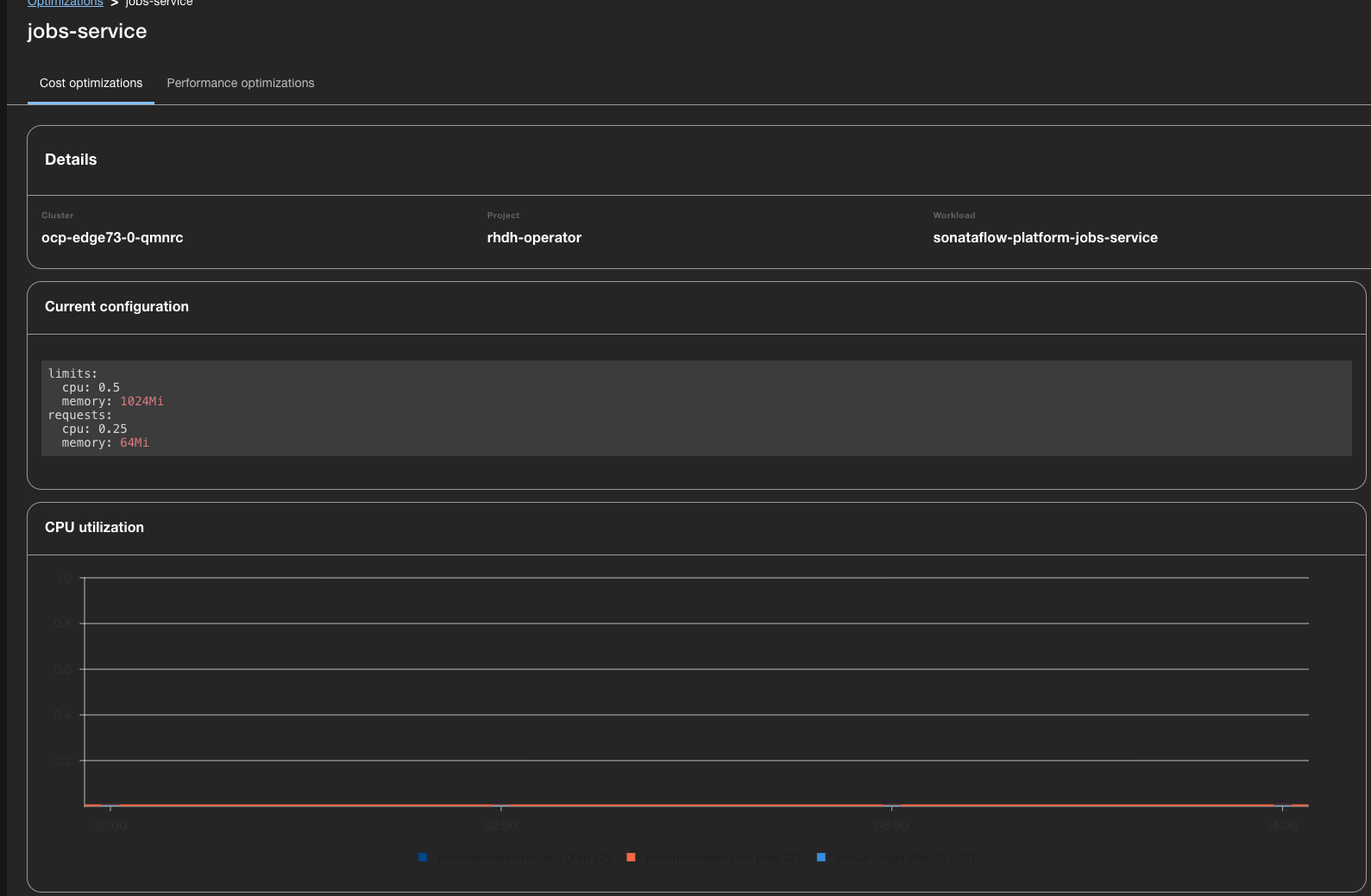Click the 0.8 y-axis label
1371x896 pixels.
pos(63,623)
